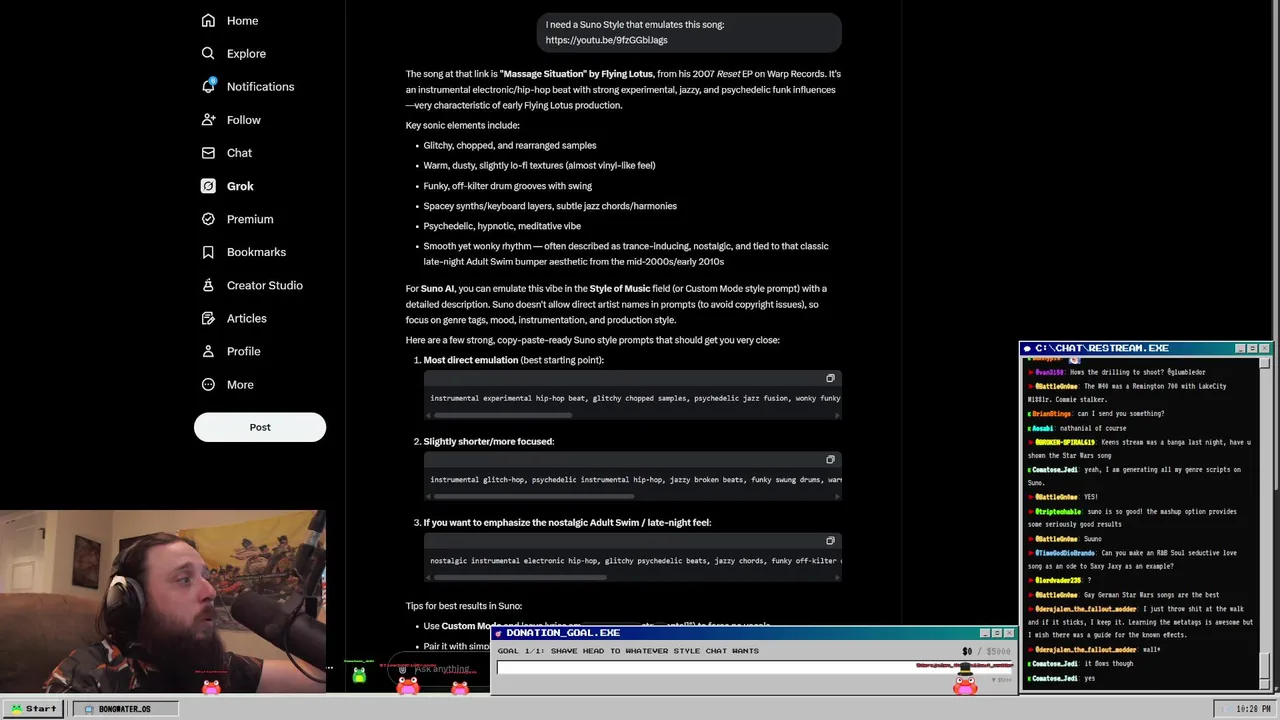Click scrollbar under nostalgic Adult Swim code

519,576
